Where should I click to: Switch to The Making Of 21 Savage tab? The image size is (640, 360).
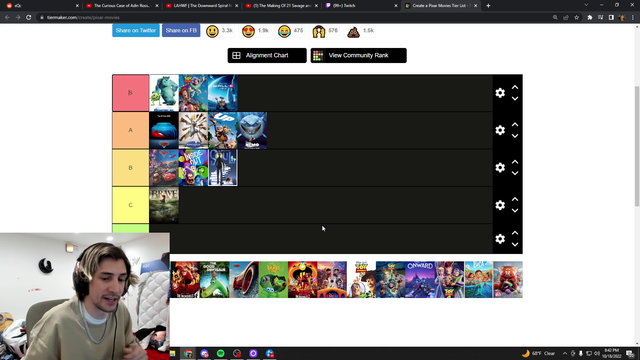(281, 6)
